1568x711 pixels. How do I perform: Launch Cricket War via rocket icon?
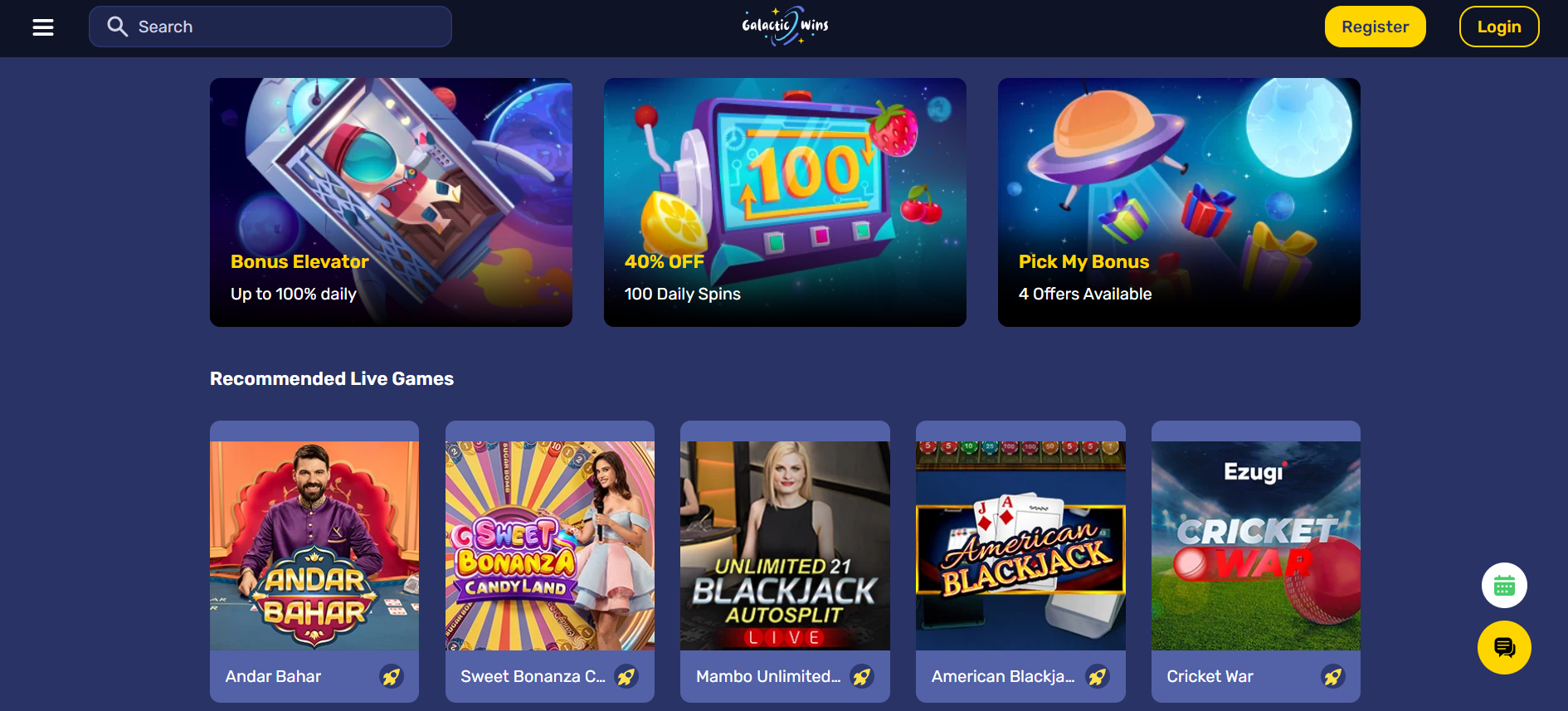pyautogui.click(x=1333, y=676)
